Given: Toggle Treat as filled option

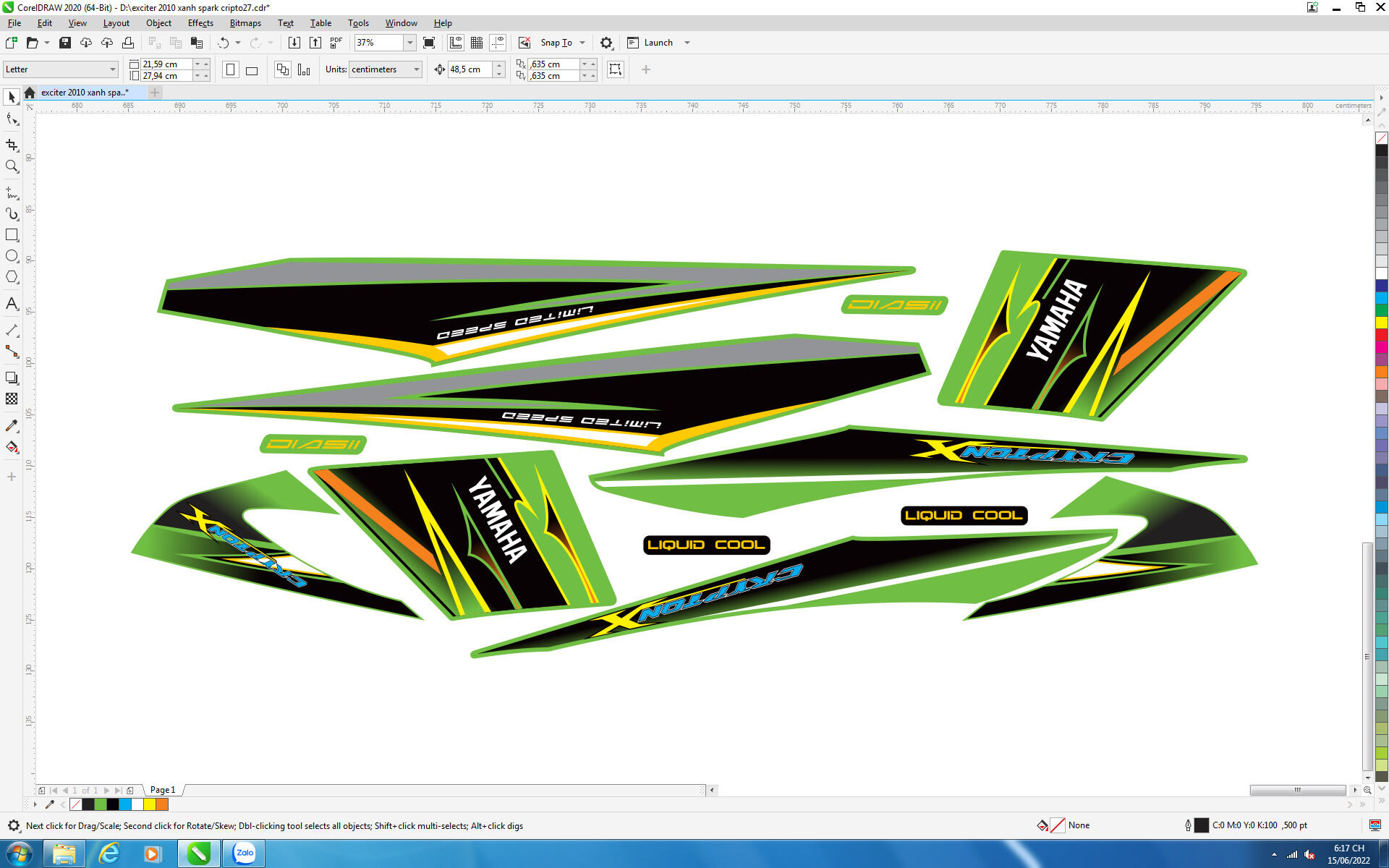Looking at the screenshot, I should [616, 69].
